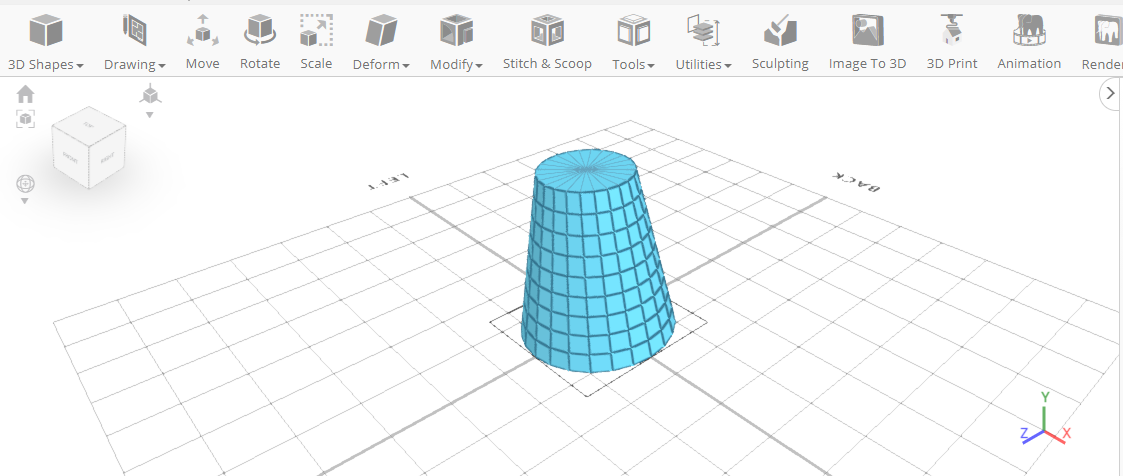The image size is (1123, 476).
Task: Expand the 3D Shapes dropdown arrow
Action: pos(79,66)
